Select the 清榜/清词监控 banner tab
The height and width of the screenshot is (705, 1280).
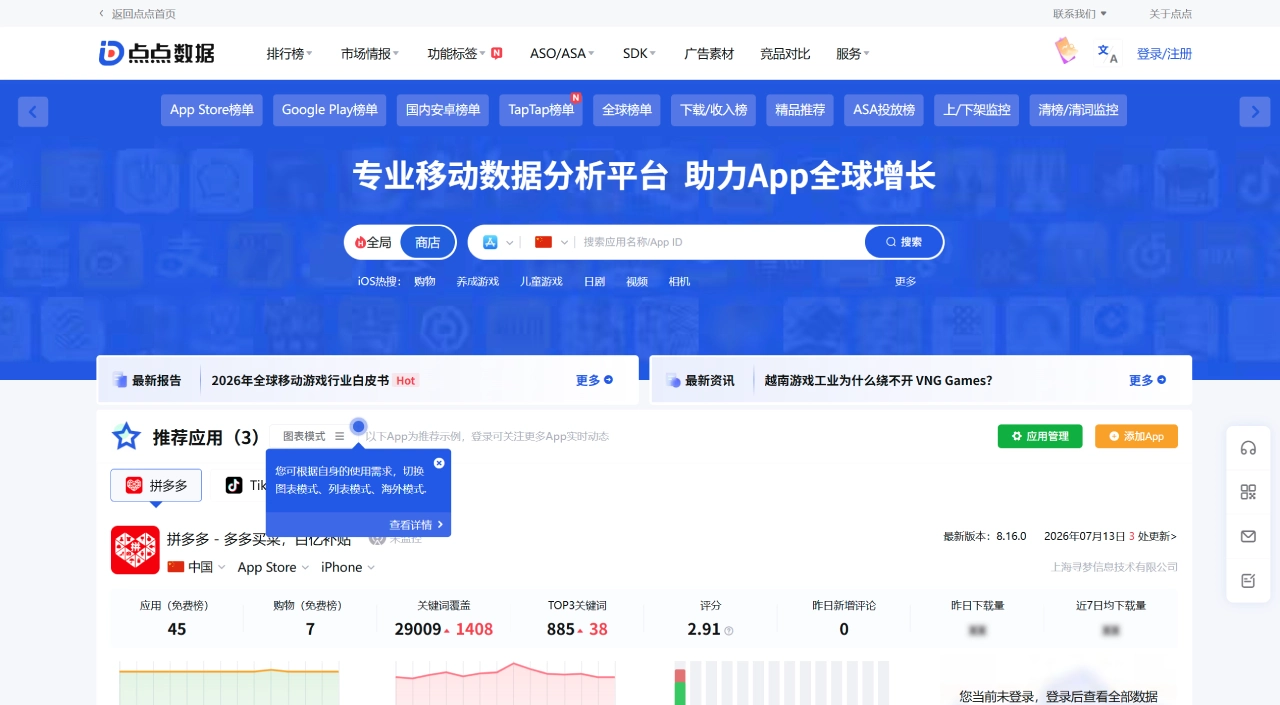click(1078, 110)
